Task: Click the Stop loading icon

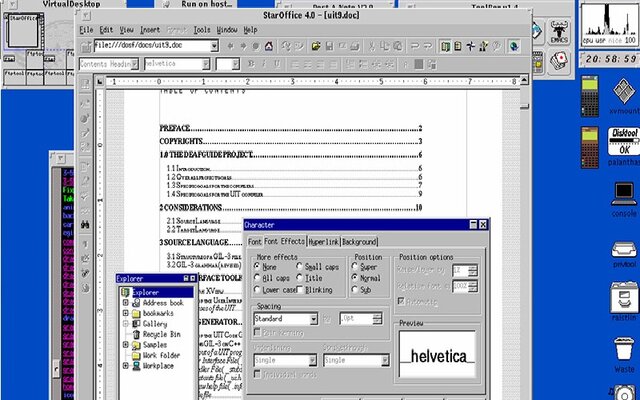Action: 256,46
